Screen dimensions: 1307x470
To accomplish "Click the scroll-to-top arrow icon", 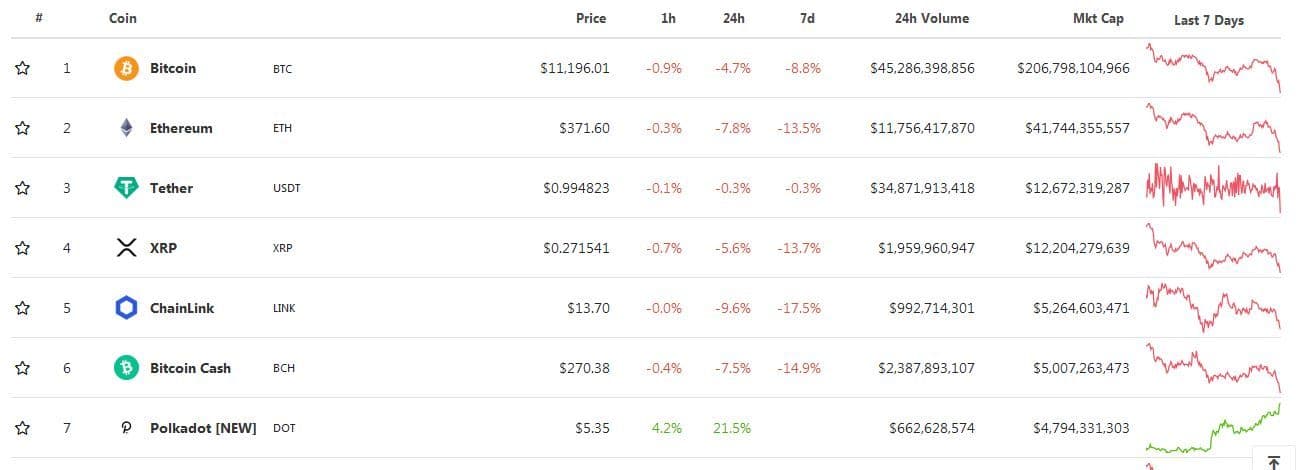I will point(1273,462).
